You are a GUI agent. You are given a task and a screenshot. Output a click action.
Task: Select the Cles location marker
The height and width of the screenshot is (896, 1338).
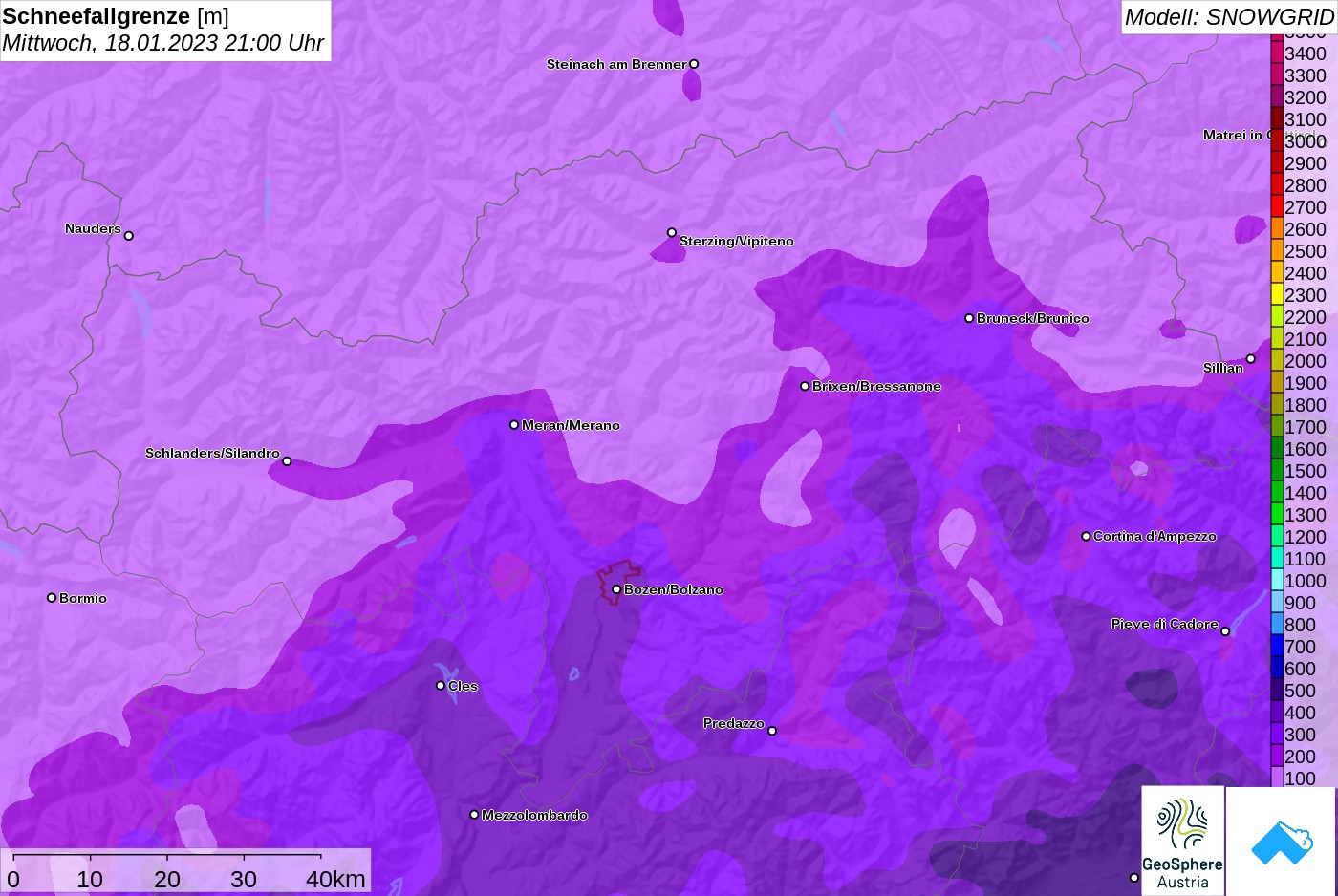tap(441, 685)
